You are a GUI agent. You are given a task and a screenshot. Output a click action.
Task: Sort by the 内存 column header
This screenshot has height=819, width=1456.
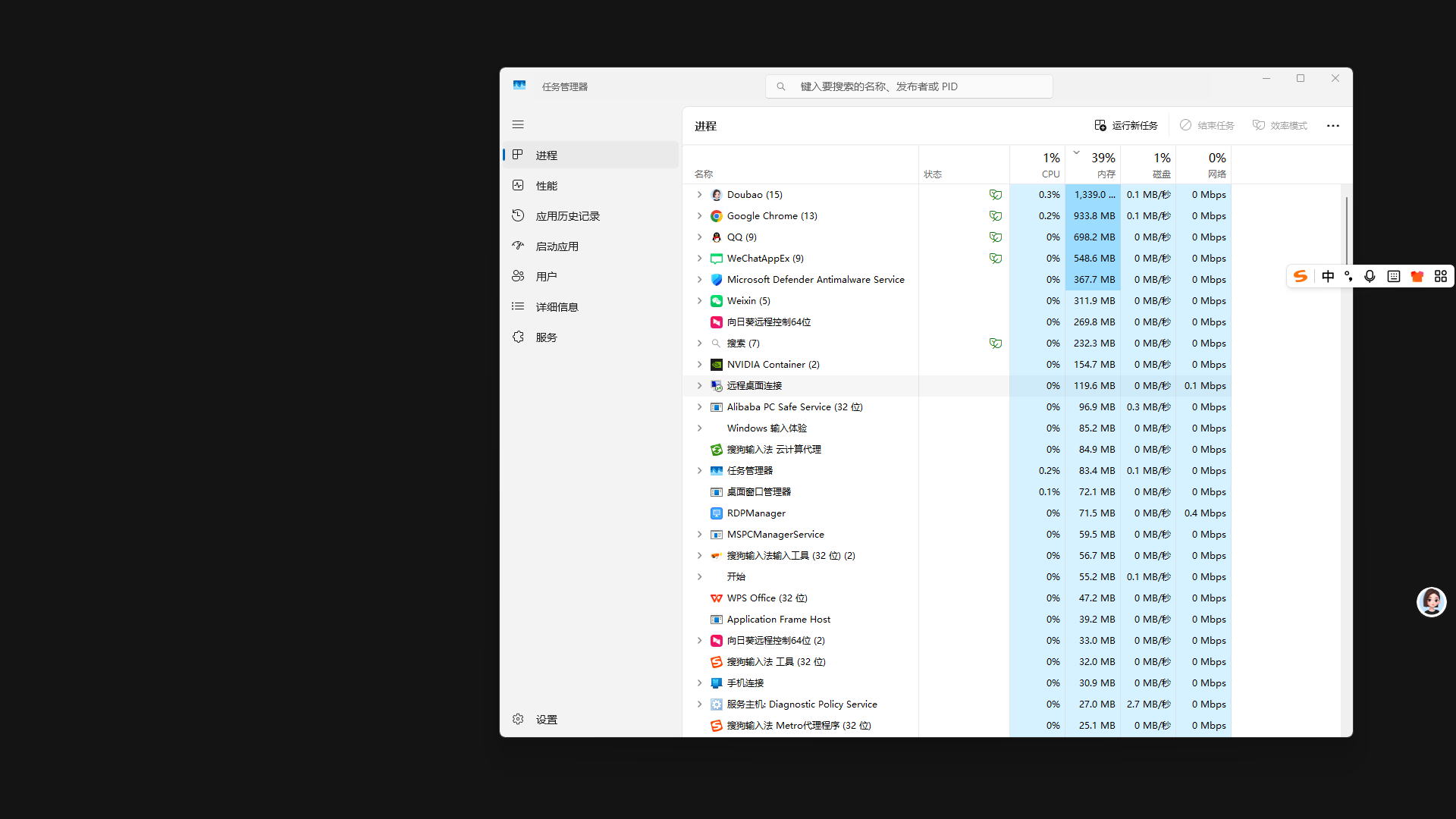click(x=1093, y=165)
